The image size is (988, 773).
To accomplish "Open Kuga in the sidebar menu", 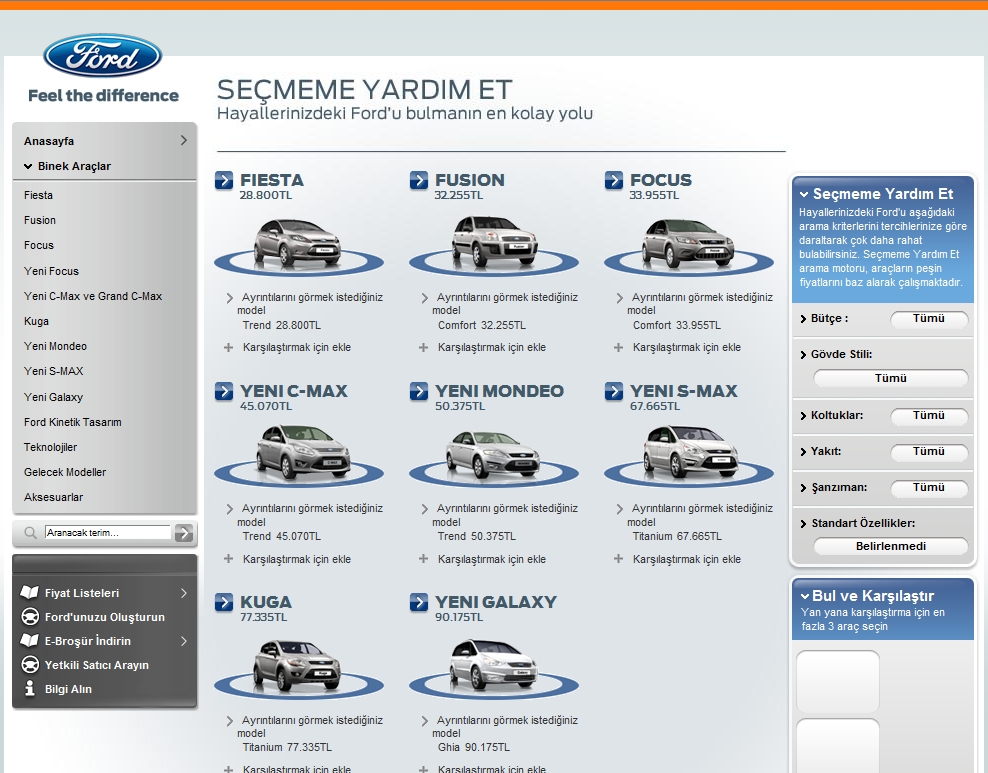I will pyautogui.click(x=37, y=321).
